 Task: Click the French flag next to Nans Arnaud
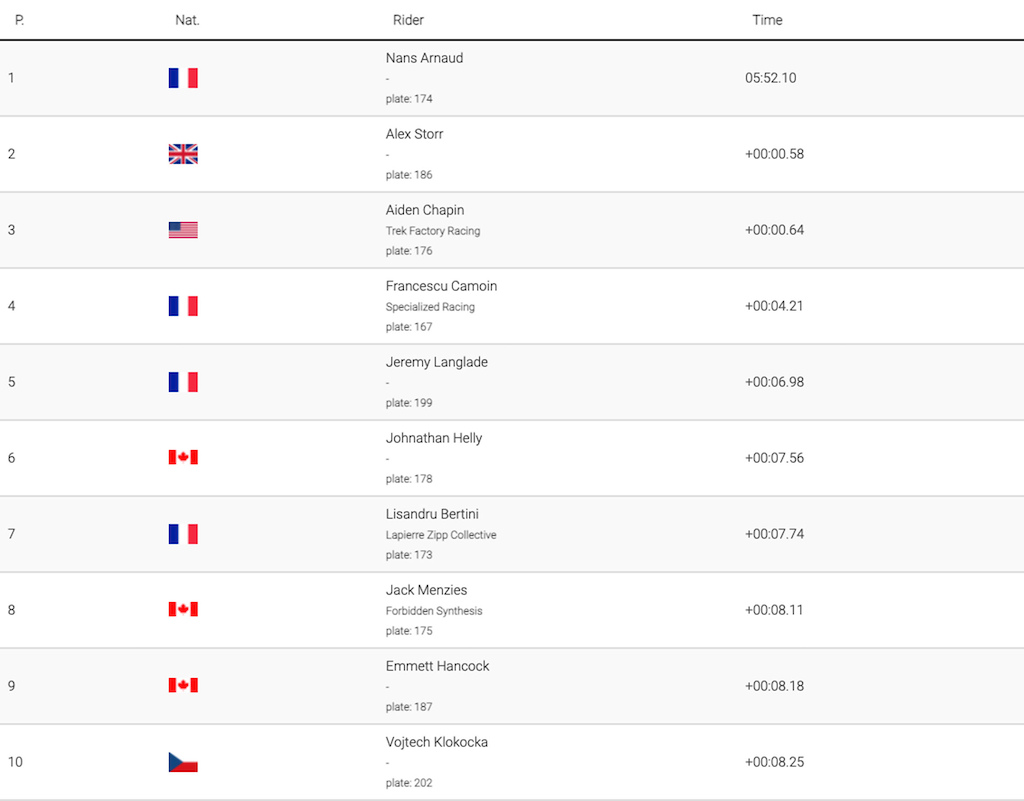pos(183,78)
